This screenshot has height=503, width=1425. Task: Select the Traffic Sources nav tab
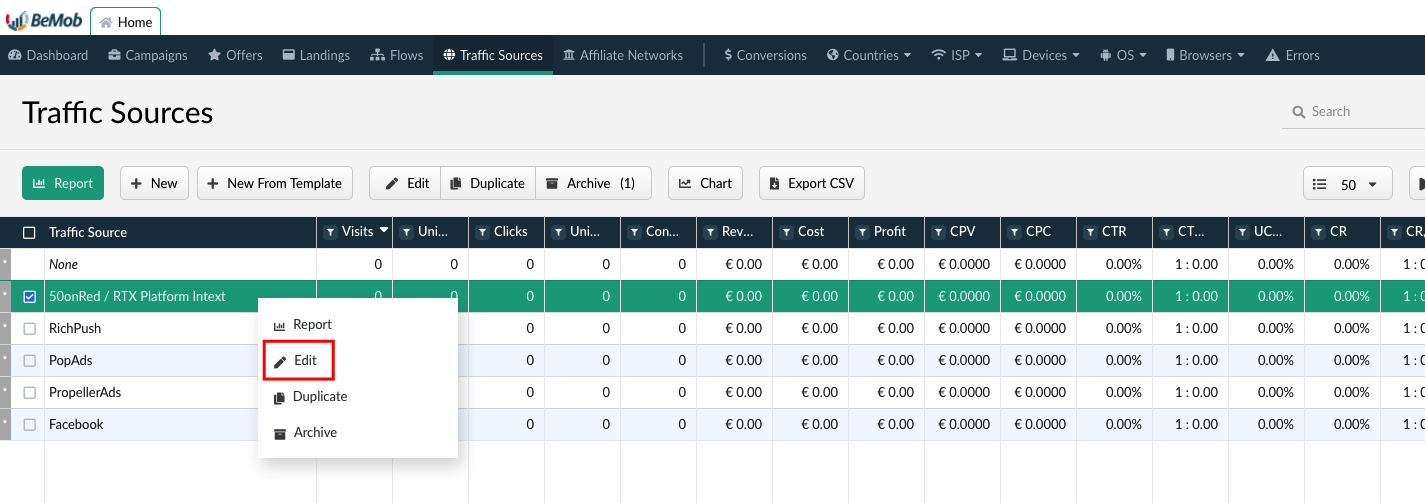click(x=493, y=55)
